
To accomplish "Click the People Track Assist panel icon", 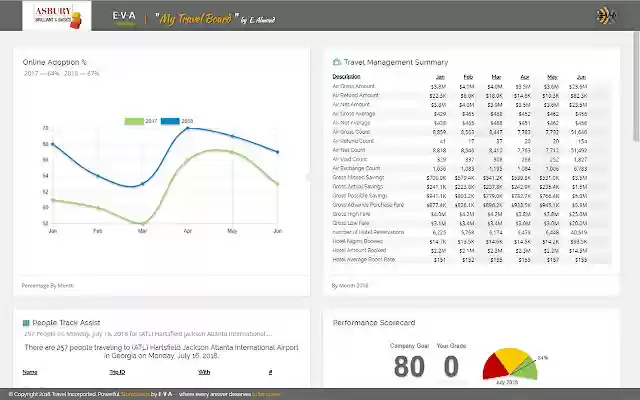I will pyautogui.click(x=26, y=323).
